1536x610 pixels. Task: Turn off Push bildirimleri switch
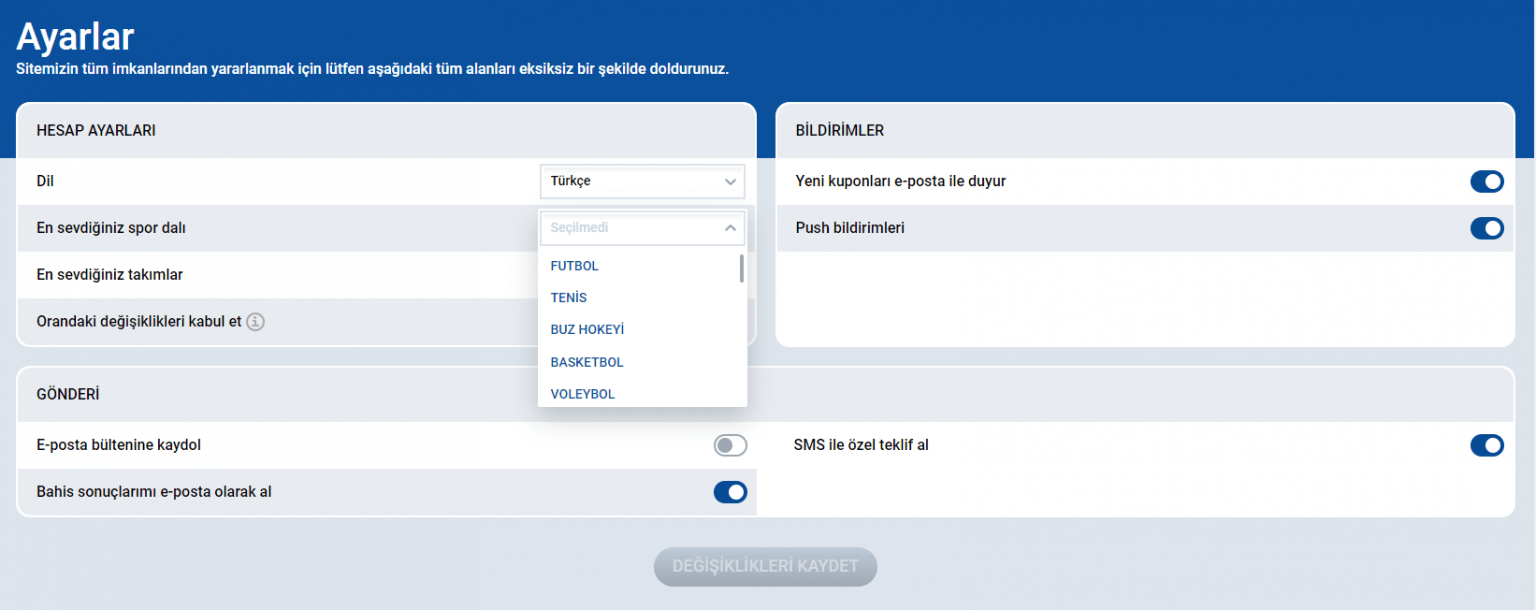point(1486,229)
